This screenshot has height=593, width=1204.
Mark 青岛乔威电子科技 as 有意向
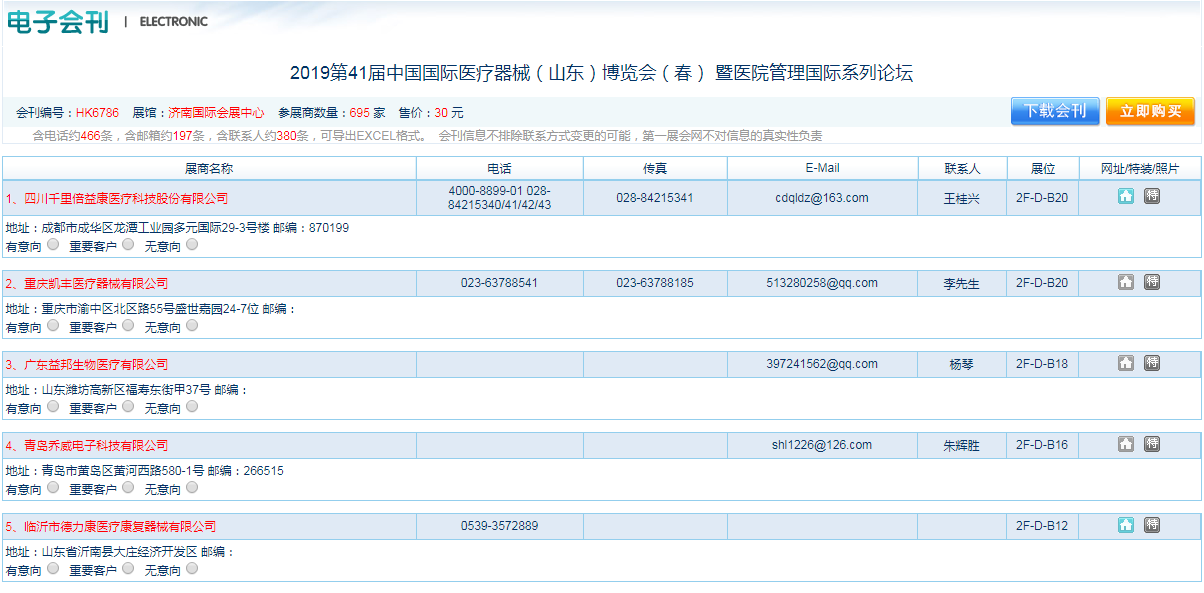point(52,487)
